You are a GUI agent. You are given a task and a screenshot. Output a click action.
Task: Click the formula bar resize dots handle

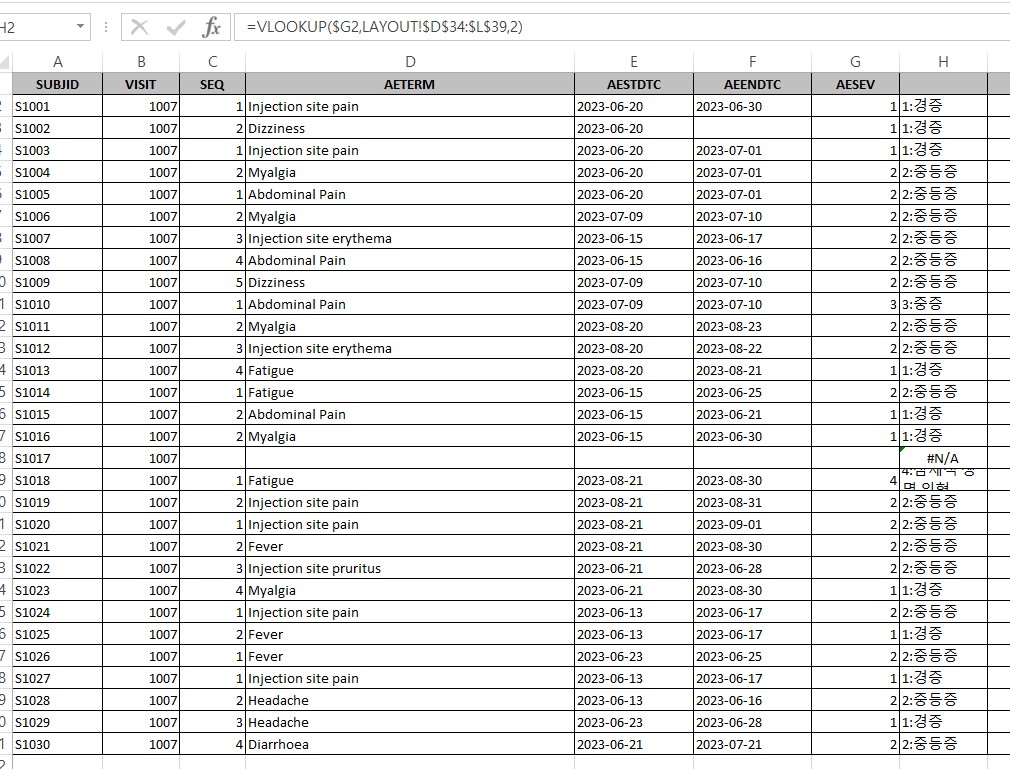pyautogui.click(x=106, y=27)
